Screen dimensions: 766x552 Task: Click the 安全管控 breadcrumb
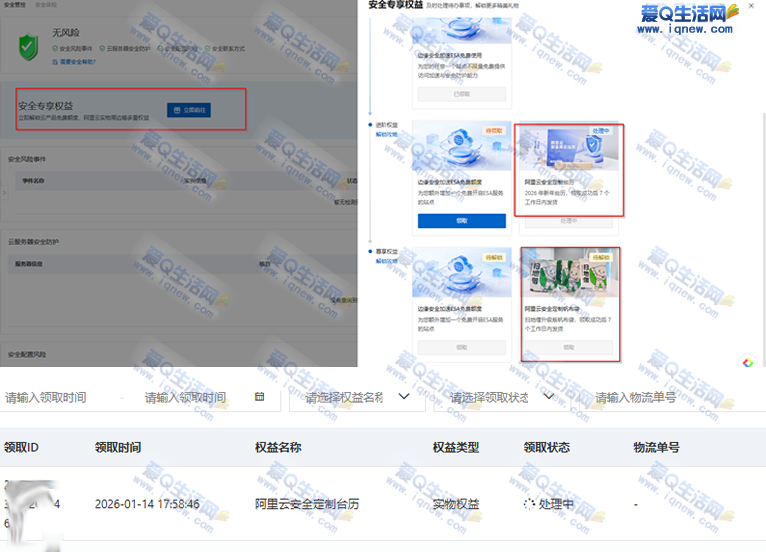tap(15, 4)
